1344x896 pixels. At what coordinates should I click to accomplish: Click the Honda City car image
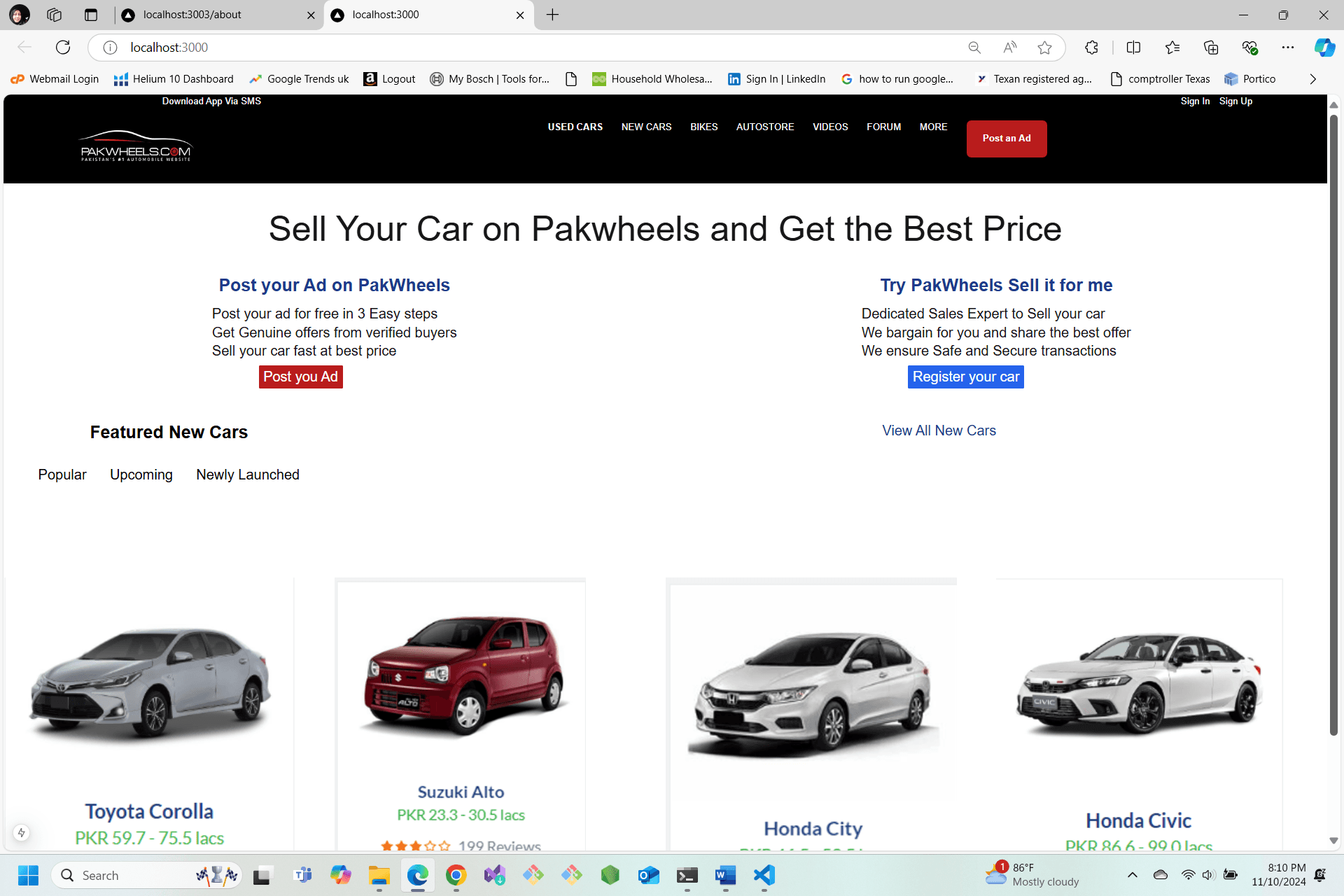[x=813, y=695]
